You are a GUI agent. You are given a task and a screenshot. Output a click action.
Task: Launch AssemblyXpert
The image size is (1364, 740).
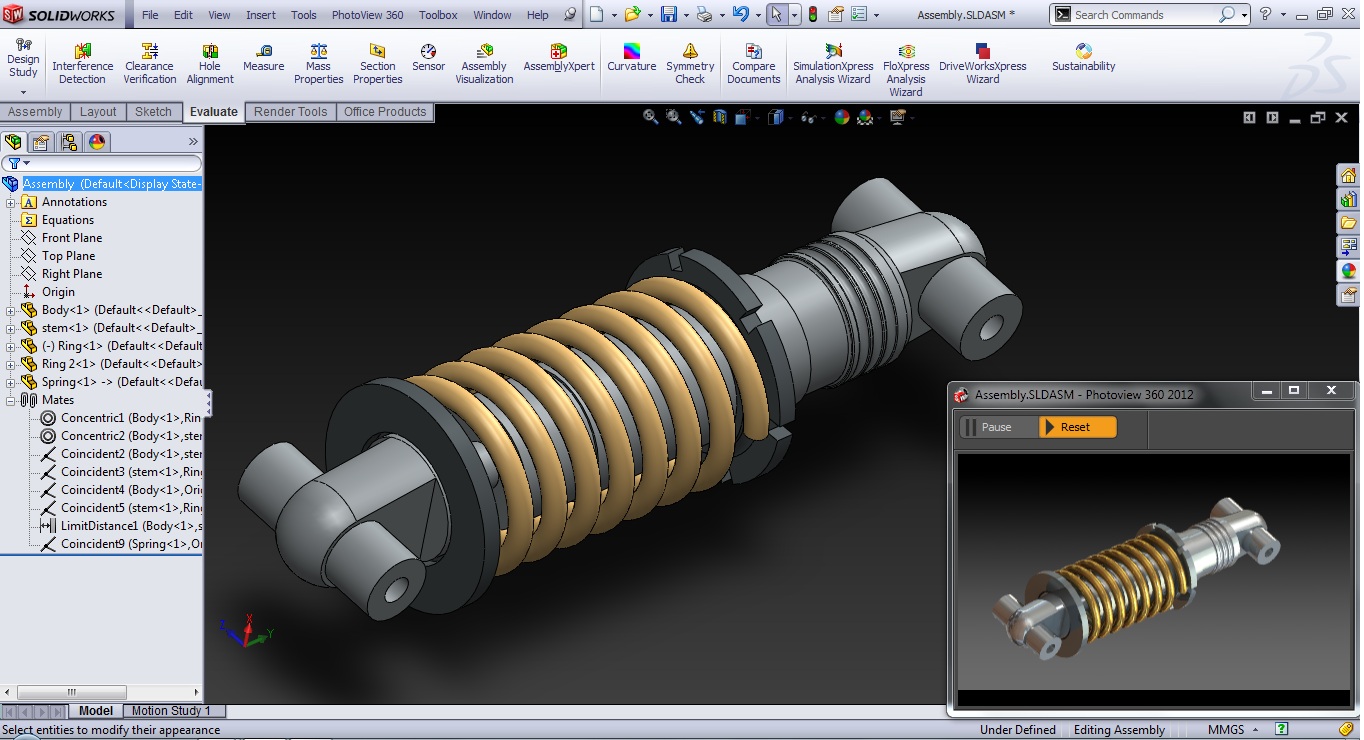tap(559, 58)
